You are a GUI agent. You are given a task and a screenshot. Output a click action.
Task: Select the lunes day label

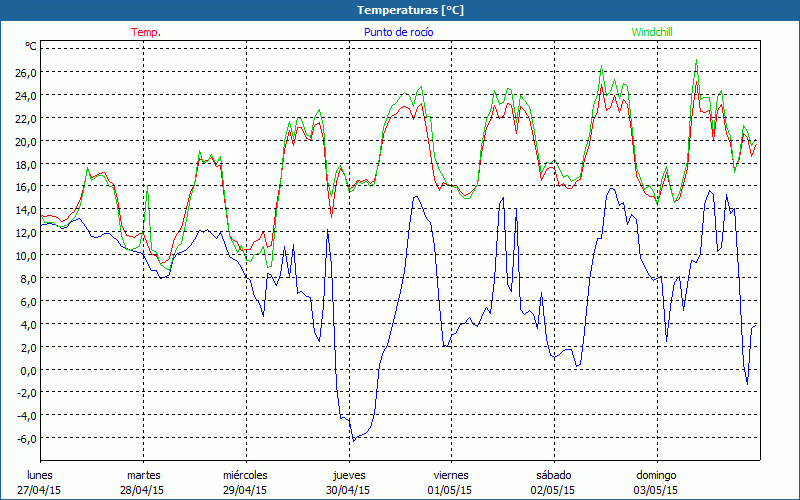(x=40, y=475)
